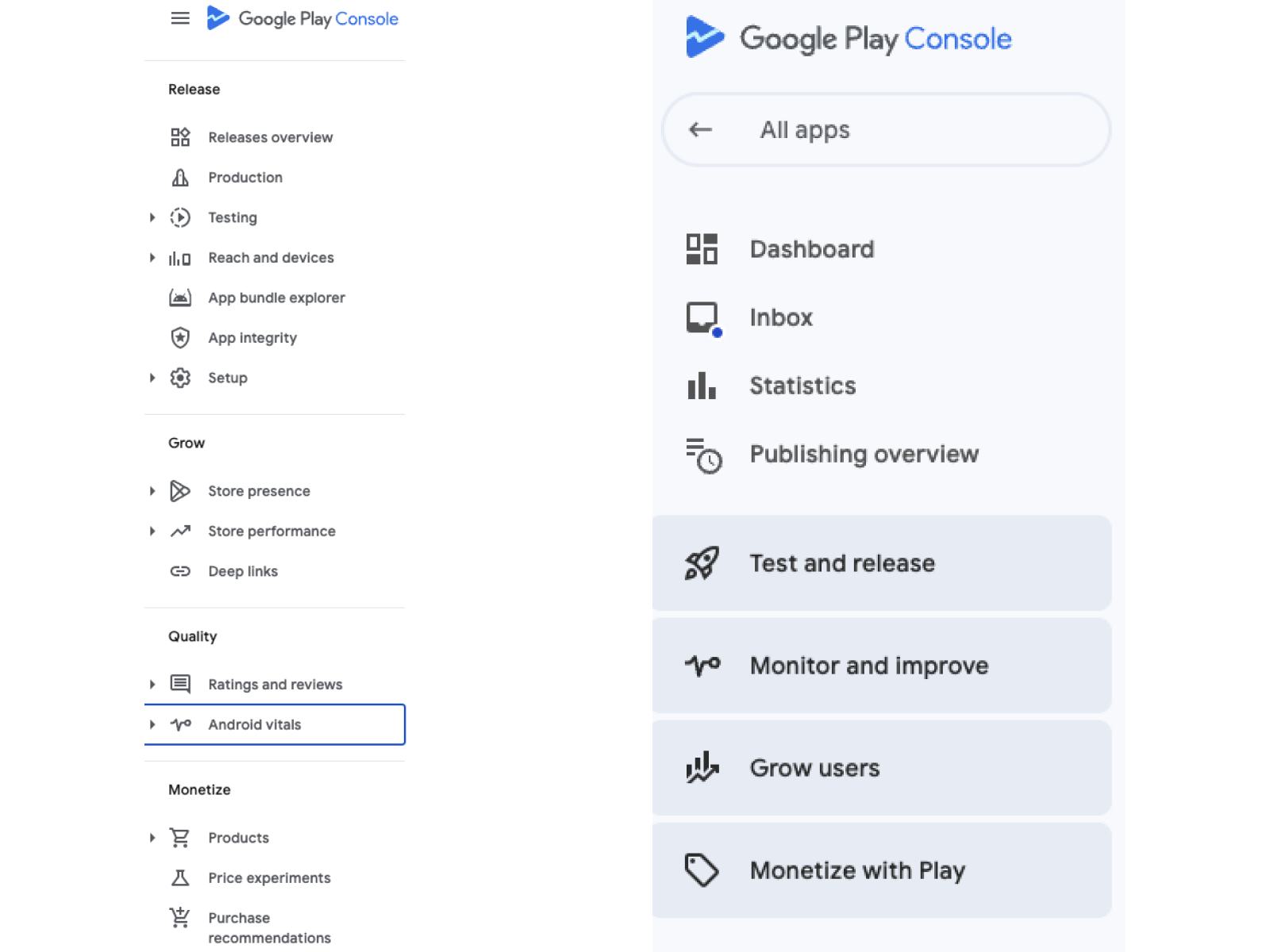Click the large Google Play Console logo
Screen dimensions: 1270x952
pos(849,38)
